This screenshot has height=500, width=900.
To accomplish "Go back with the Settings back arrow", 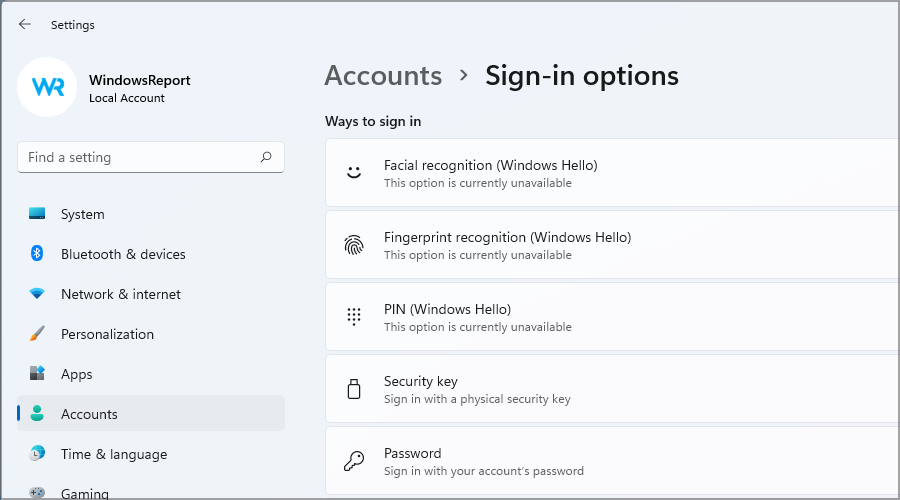I will [25, 24].
